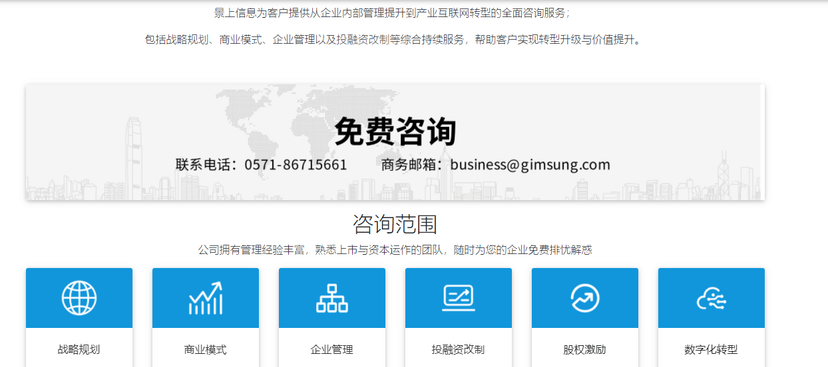Click the org chart icon for 企业管理

pyautogui.click(x=332, y=298)
